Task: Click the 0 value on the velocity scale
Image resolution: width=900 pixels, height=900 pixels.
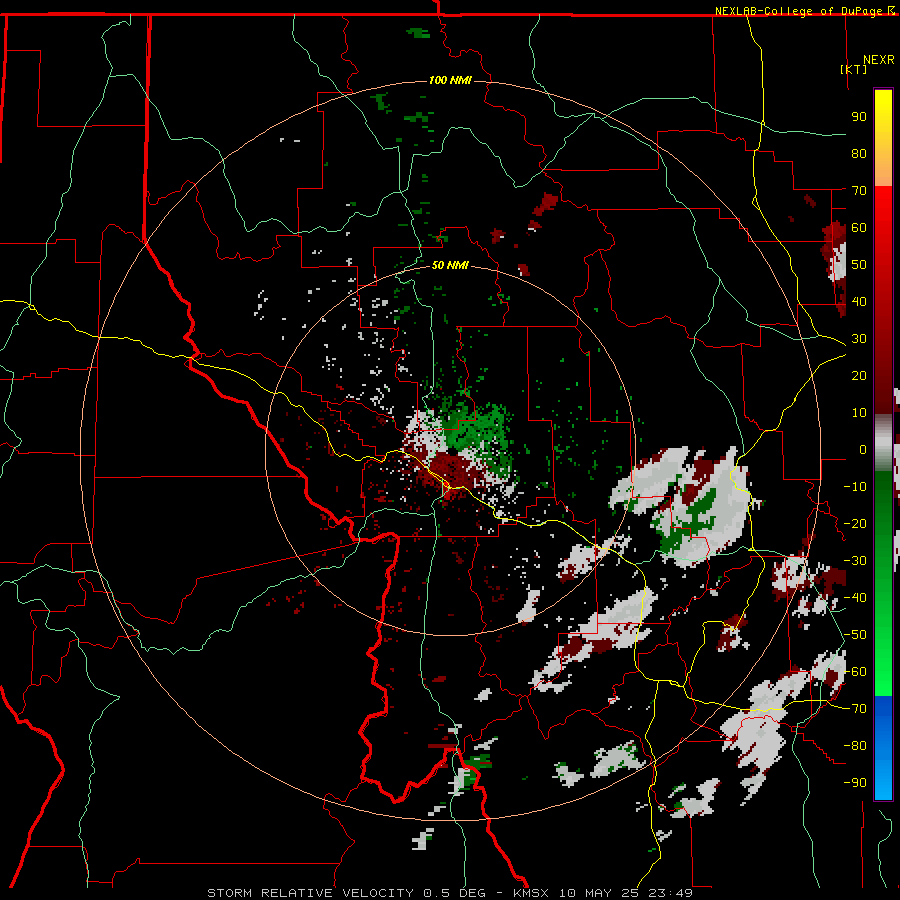Action: [863, 450]
